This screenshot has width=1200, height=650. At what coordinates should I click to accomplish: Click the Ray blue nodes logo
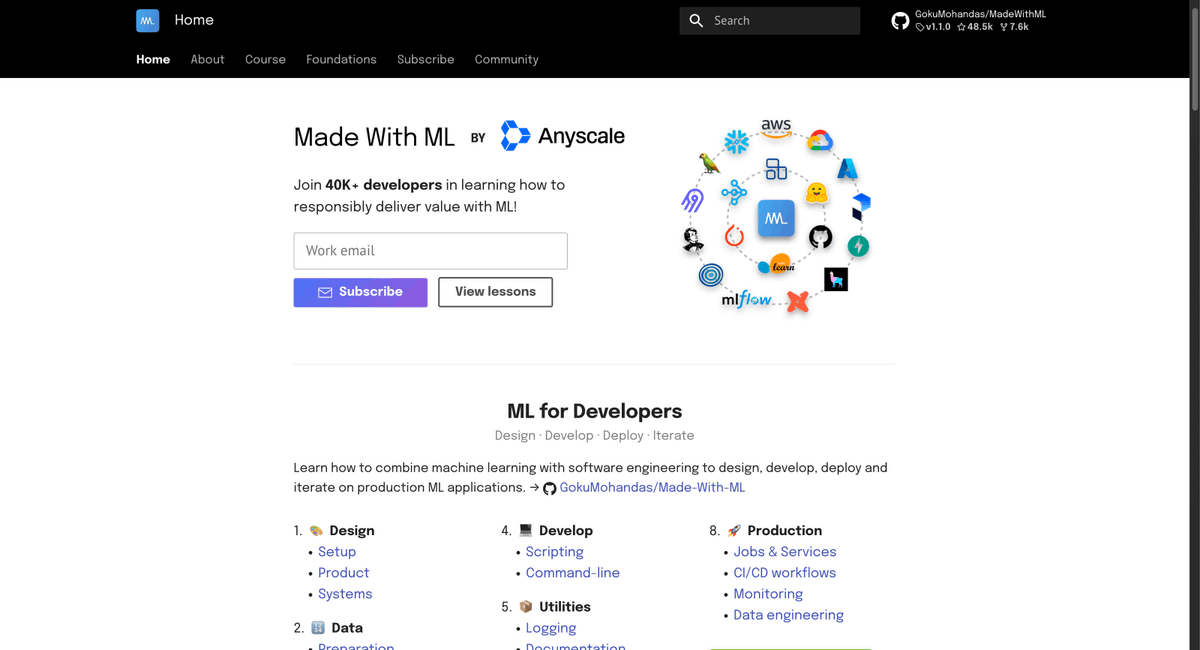click(734, 192)
